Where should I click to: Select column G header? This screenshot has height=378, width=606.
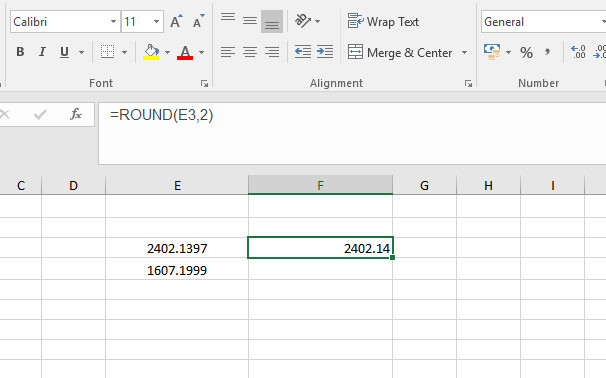[x=424, y=186]
